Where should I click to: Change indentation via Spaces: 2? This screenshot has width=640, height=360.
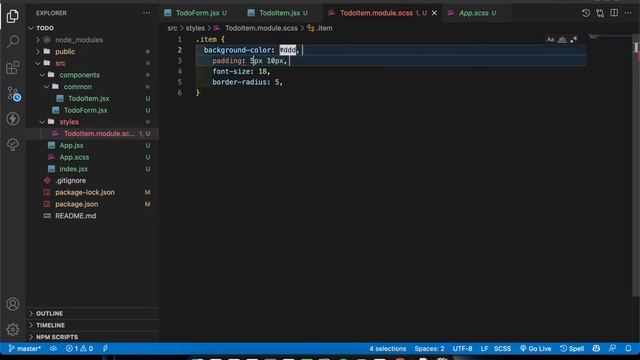coord(429,349)
